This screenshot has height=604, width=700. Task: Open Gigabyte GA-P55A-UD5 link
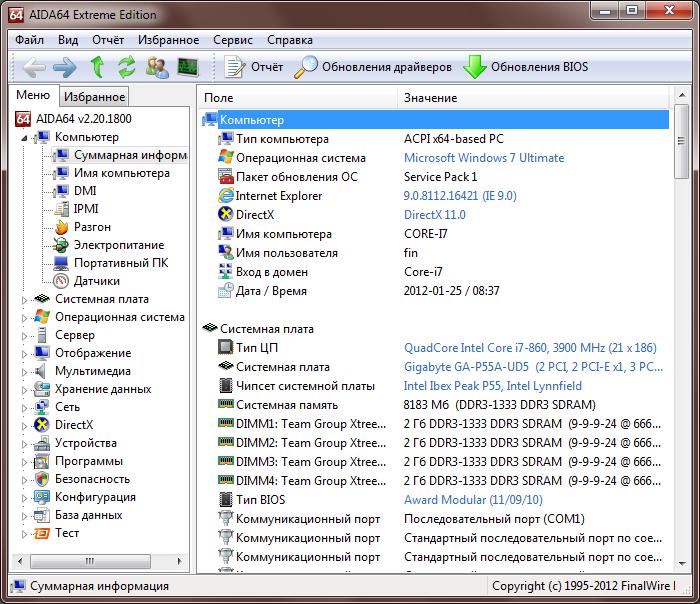click(533, 367)
